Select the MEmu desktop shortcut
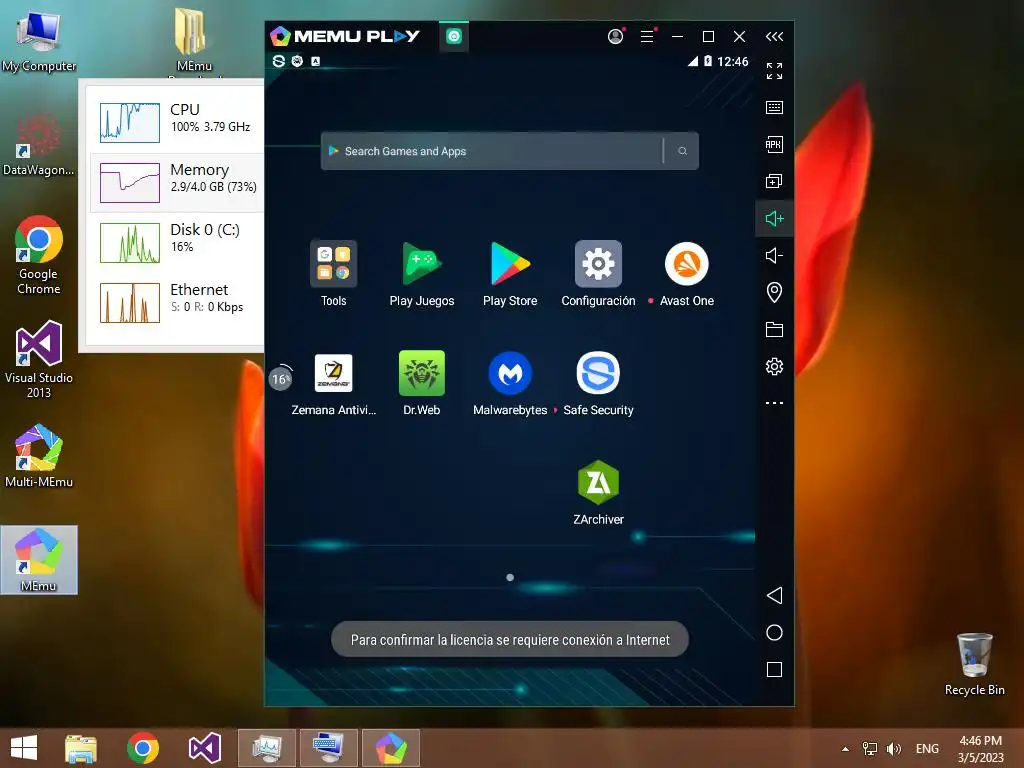This screenshot has height=768, width=1024. click(39, 560)
